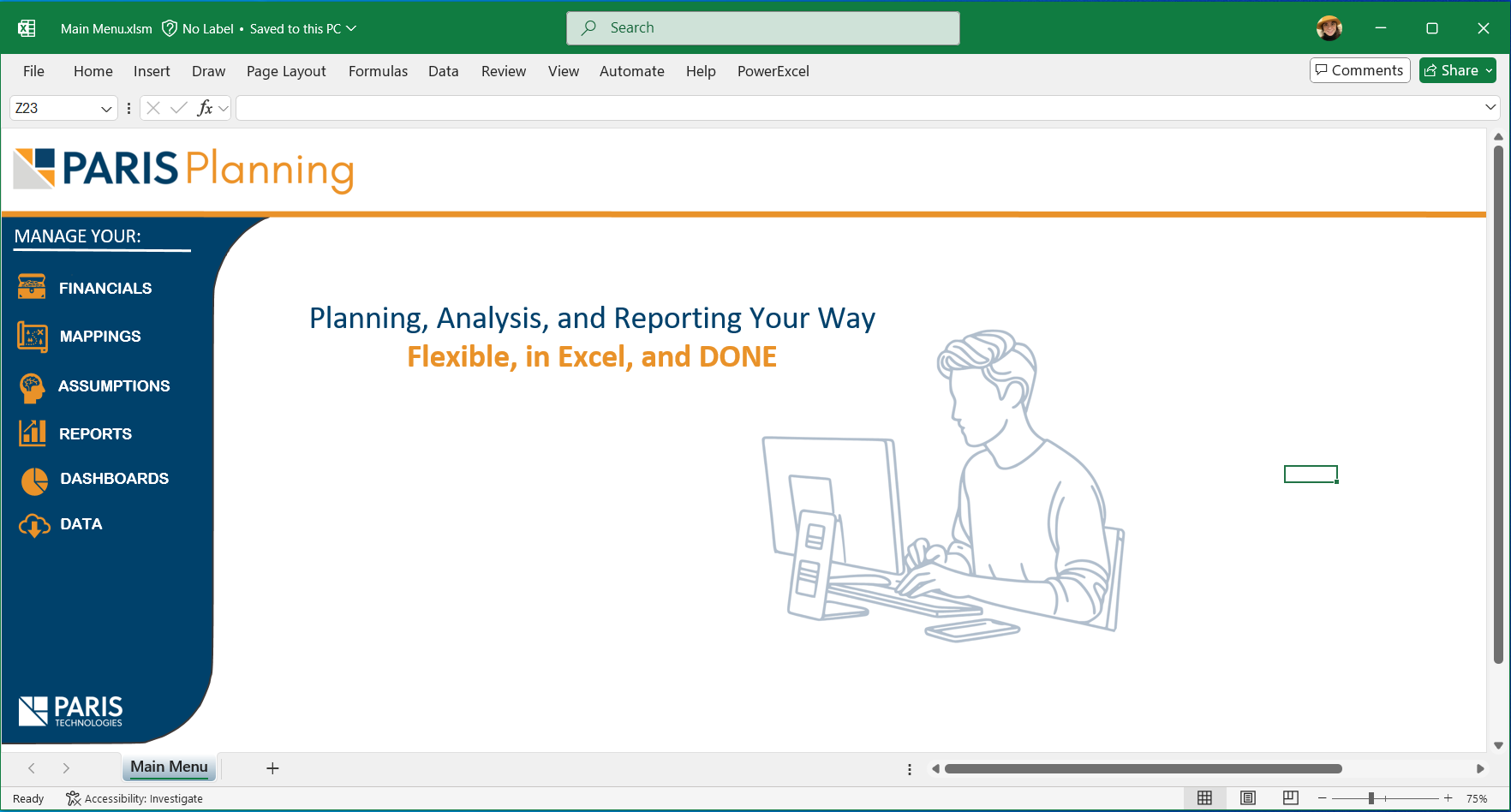1511x812 pixels.
Task: Click the Mappings map icon
Action: [33, 337]
